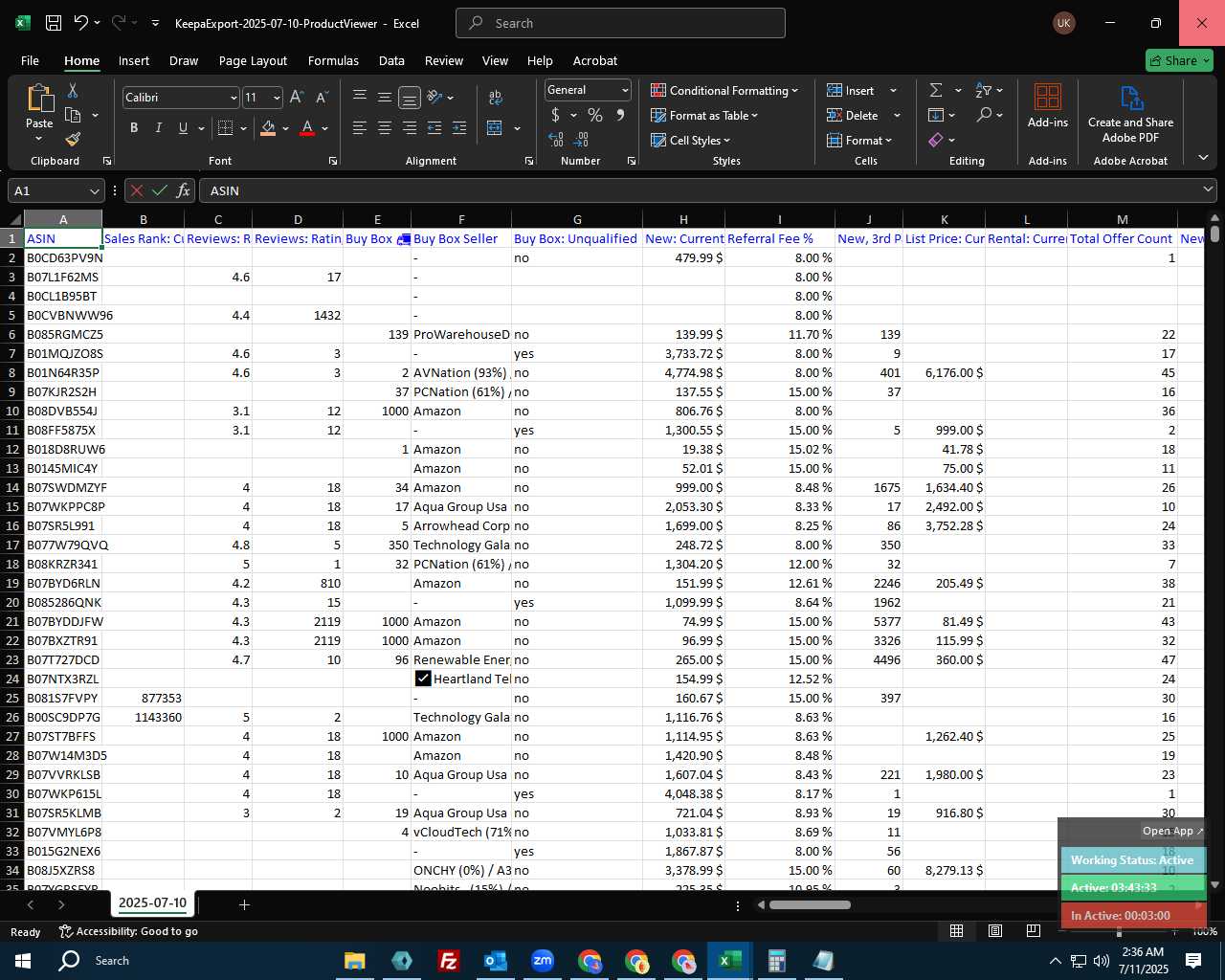
Task: Switch to Normal view in status bar
Action: [x=956, y=931]
